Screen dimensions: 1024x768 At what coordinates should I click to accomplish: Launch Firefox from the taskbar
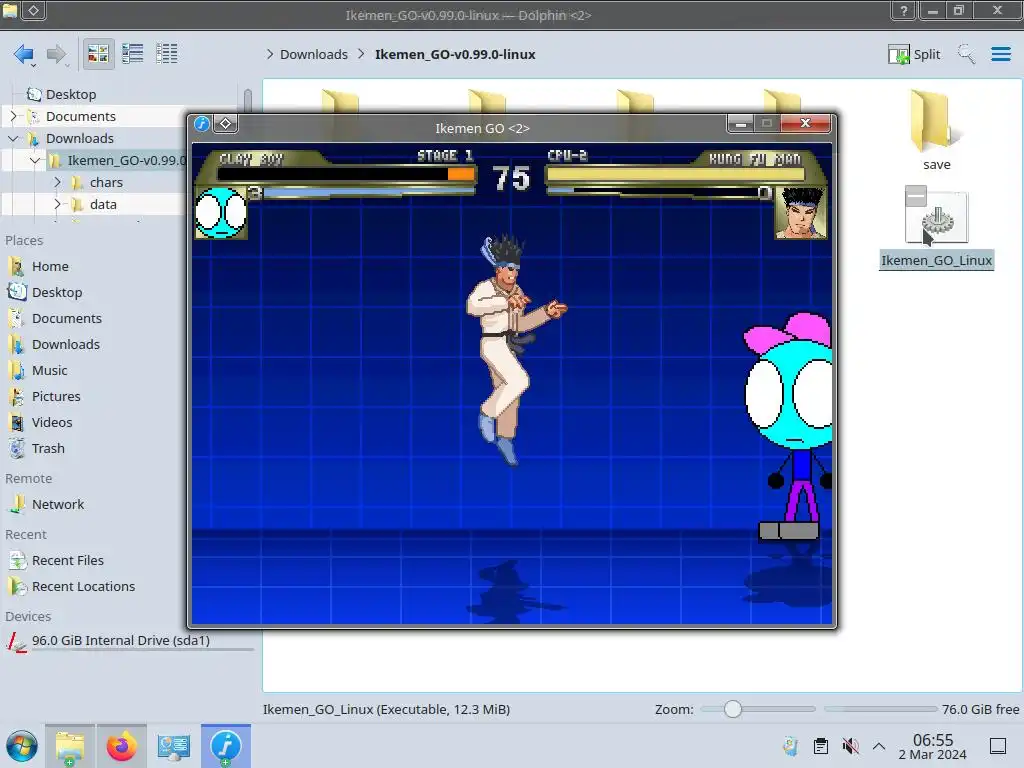coord(121,746)
